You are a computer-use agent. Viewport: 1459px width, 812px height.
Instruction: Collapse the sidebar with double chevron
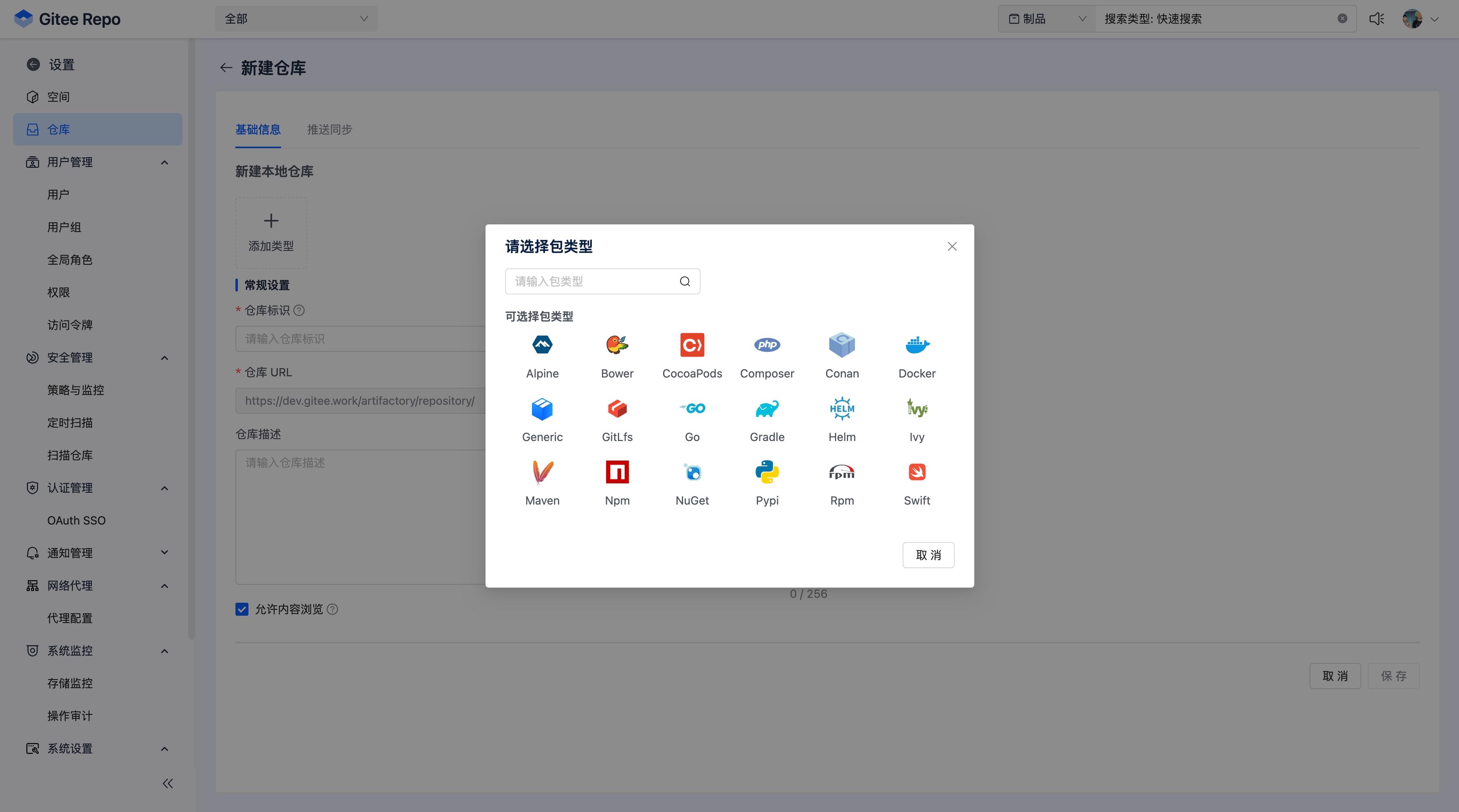pyautogui.click(x=168, y=783)
